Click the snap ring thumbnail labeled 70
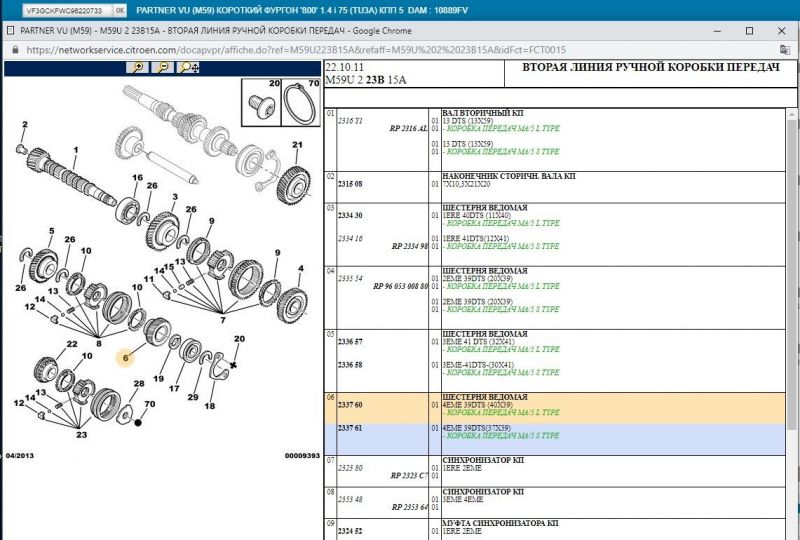Screen dimensions: 800x540 [x=300, y=106]
